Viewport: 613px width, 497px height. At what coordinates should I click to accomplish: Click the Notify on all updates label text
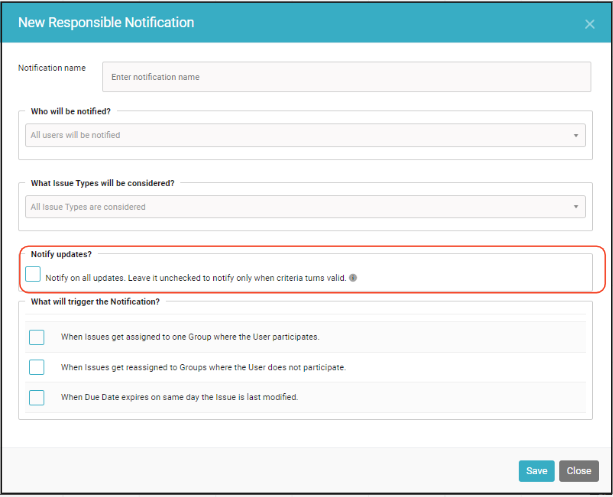[x=196, y=278]
